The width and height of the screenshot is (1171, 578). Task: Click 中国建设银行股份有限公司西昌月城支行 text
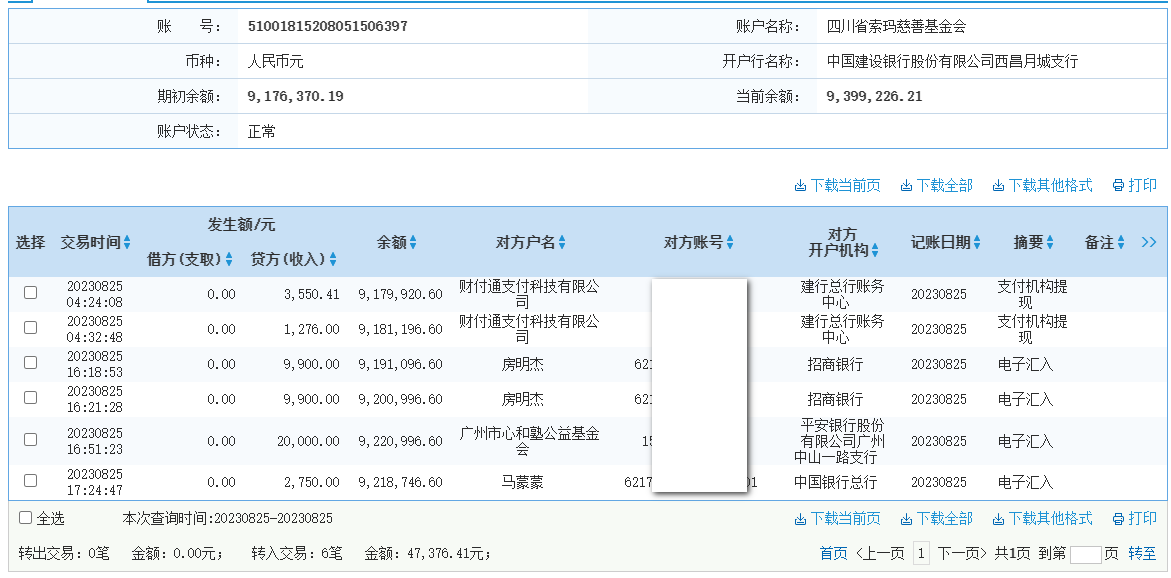coord(952,61)
